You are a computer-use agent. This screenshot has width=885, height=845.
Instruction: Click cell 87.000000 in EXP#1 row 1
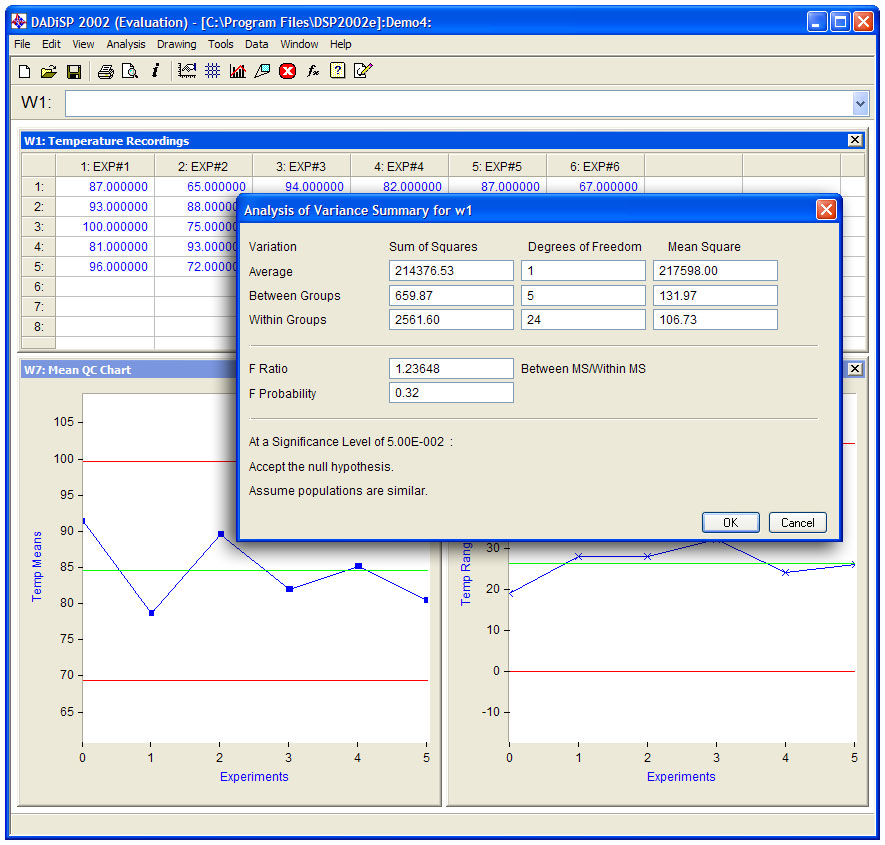click(105, 187)
